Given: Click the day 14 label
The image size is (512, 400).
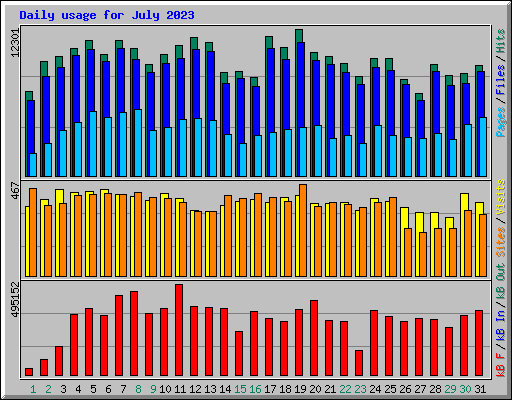Looking at the screenshot, I should coord(225,389).
